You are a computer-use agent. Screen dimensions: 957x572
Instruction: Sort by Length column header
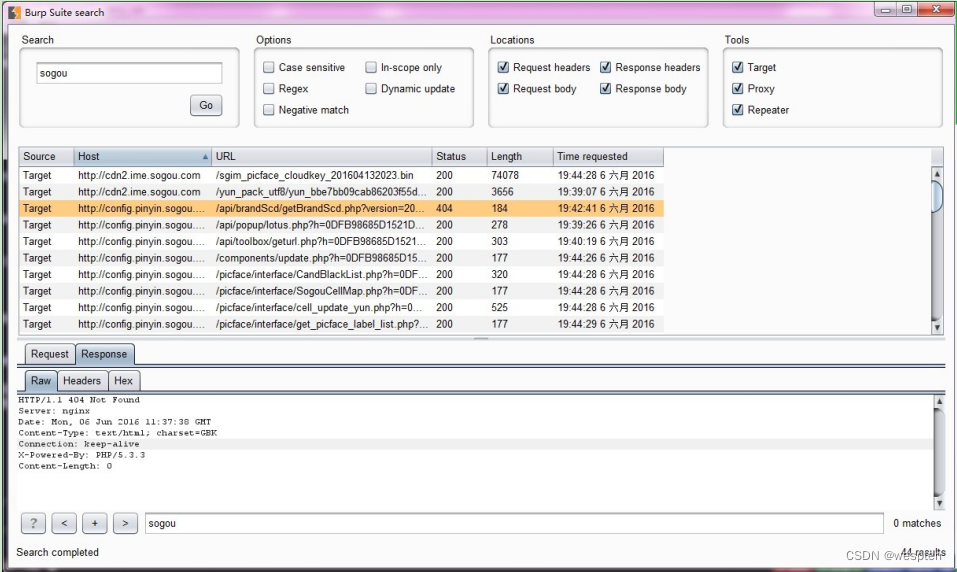click(x=520, y=156)
